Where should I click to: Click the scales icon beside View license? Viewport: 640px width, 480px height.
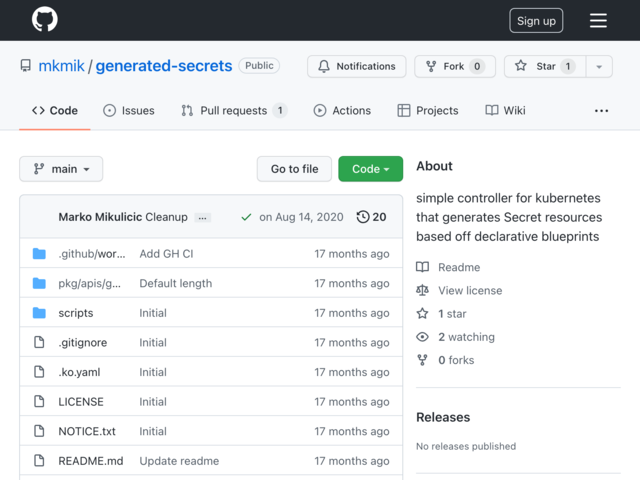pos(422,290)
